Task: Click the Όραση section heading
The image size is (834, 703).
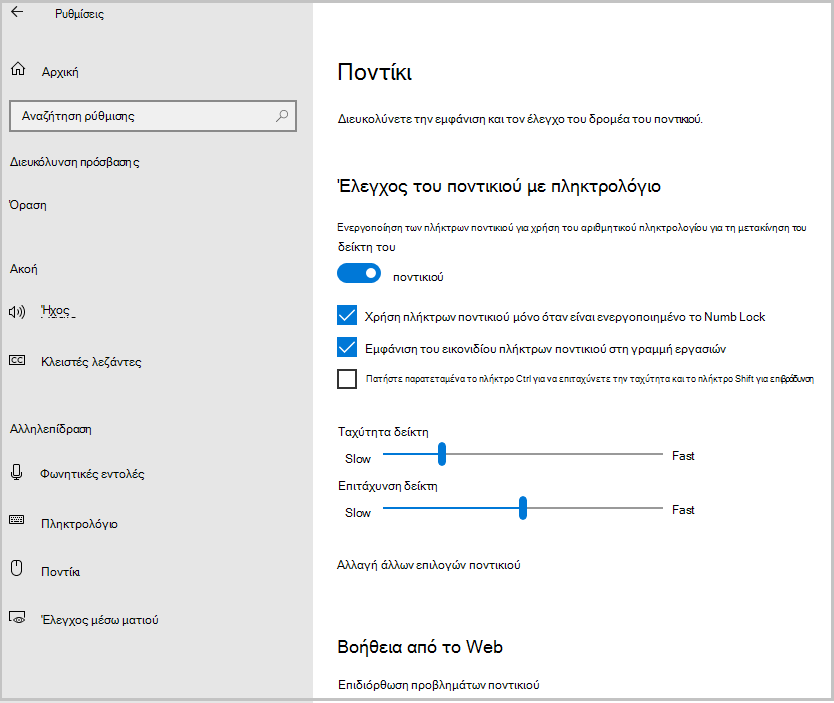Action: tap(28, 205)
